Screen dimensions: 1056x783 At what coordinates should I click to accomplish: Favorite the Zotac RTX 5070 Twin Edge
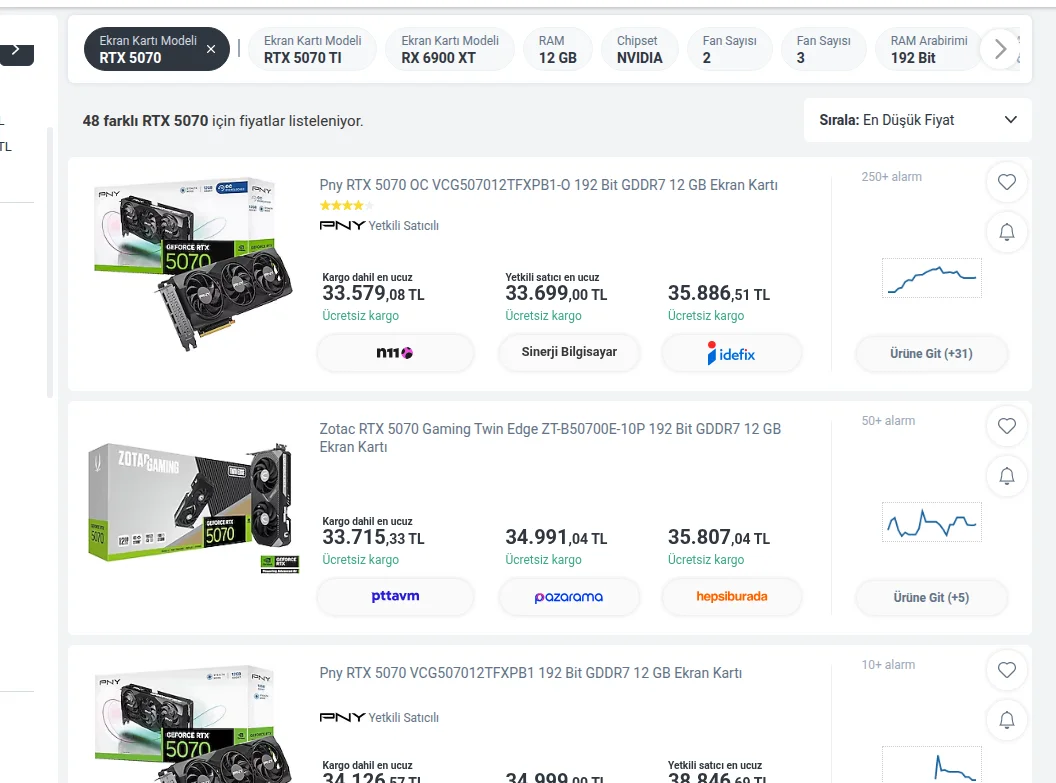1007,425
